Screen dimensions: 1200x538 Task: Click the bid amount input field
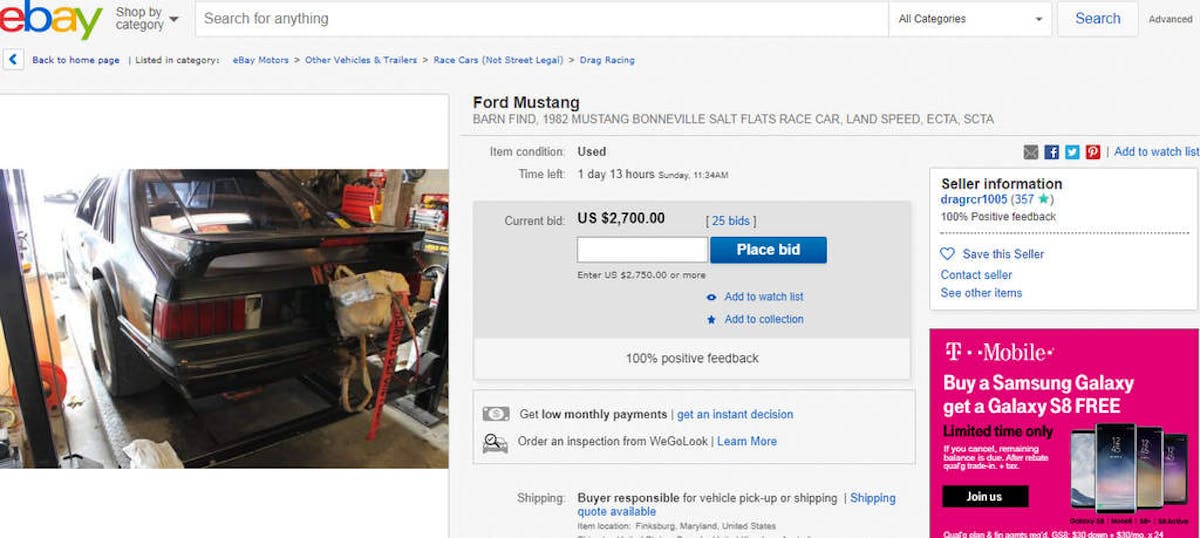pos(642,250)
